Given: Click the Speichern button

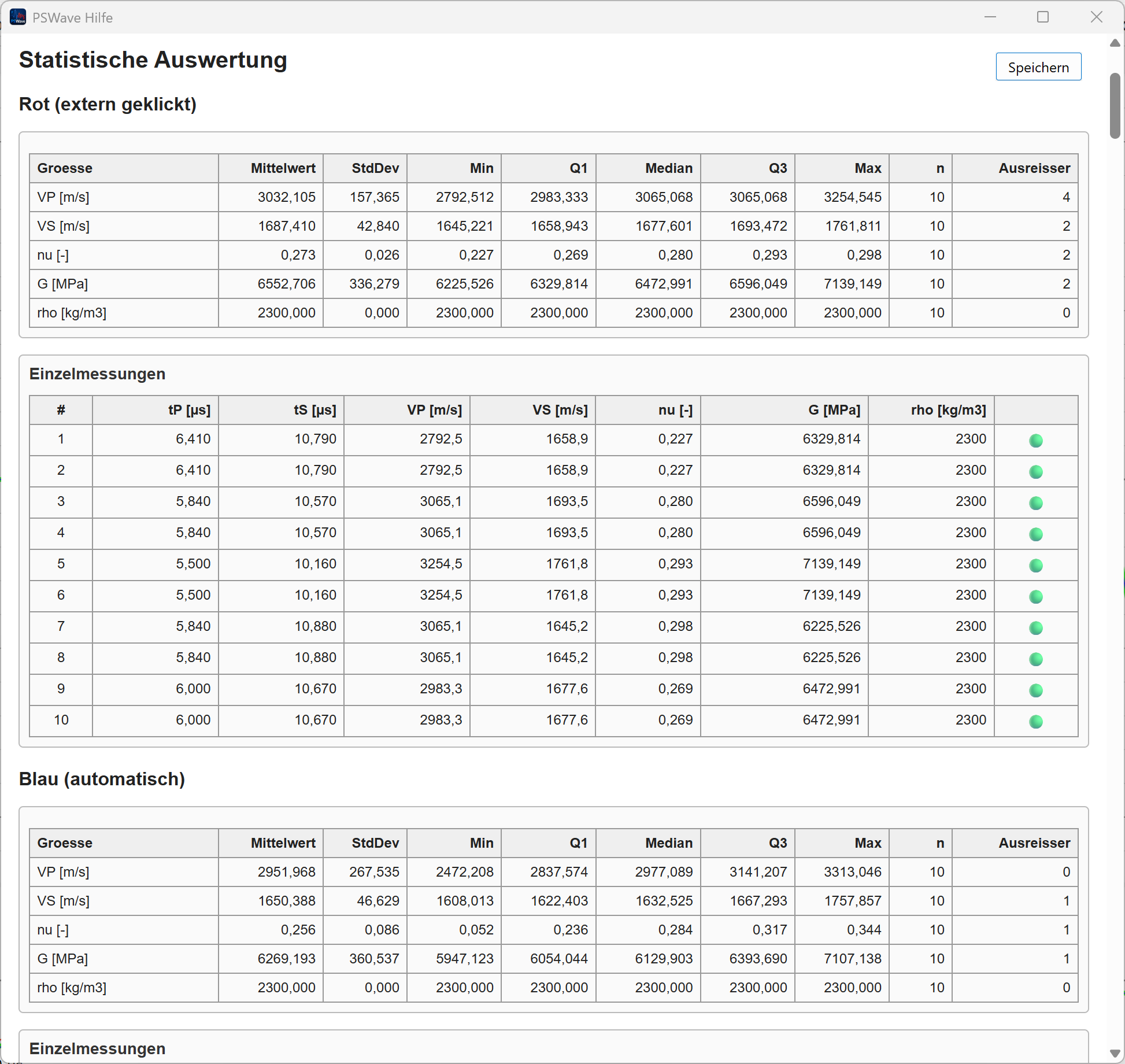Looking at the screenshot, I should tap(1038, 67).
